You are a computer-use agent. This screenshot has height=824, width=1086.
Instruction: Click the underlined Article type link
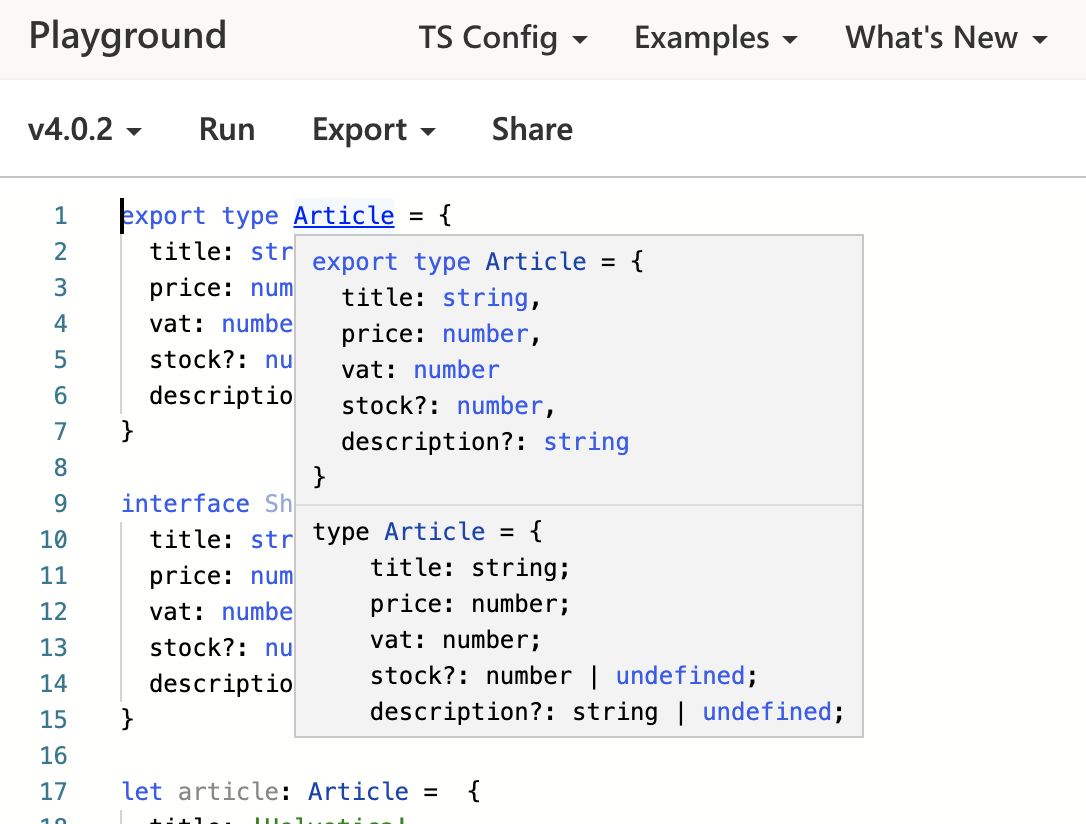(x=344, y=215)
